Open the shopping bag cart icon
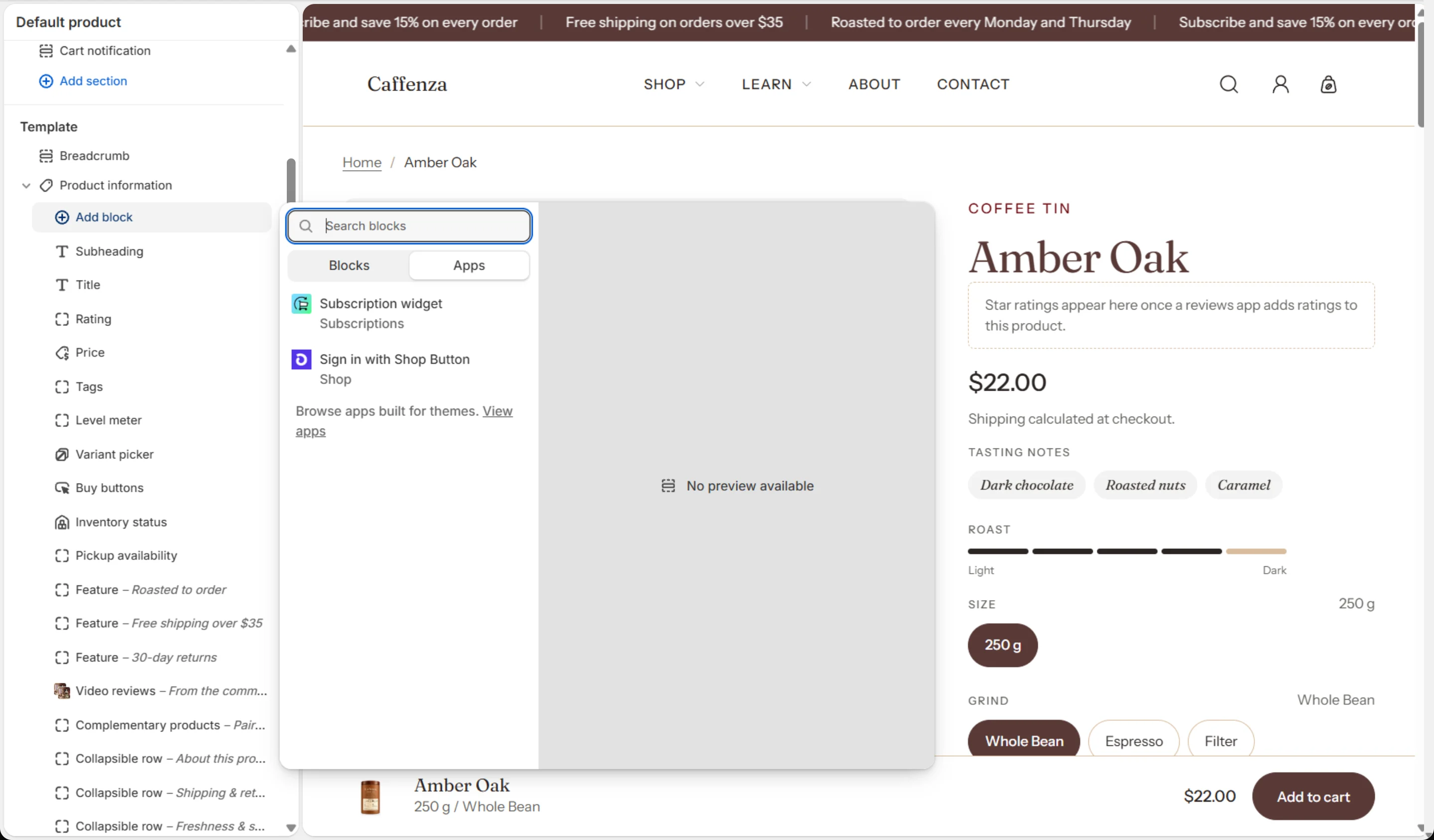This screenshot has width=1434, height=840. click(x=1328, y=84)
